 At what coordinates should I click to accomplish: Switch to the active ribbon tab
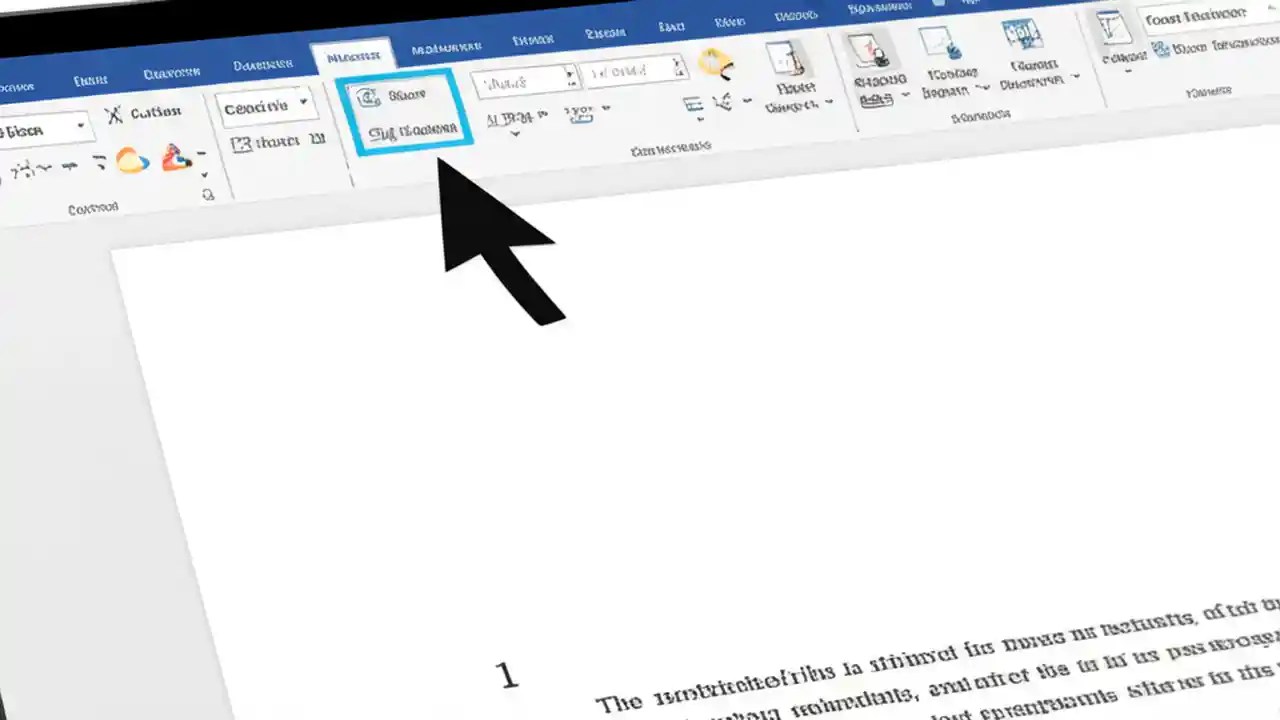pos(353,54)
